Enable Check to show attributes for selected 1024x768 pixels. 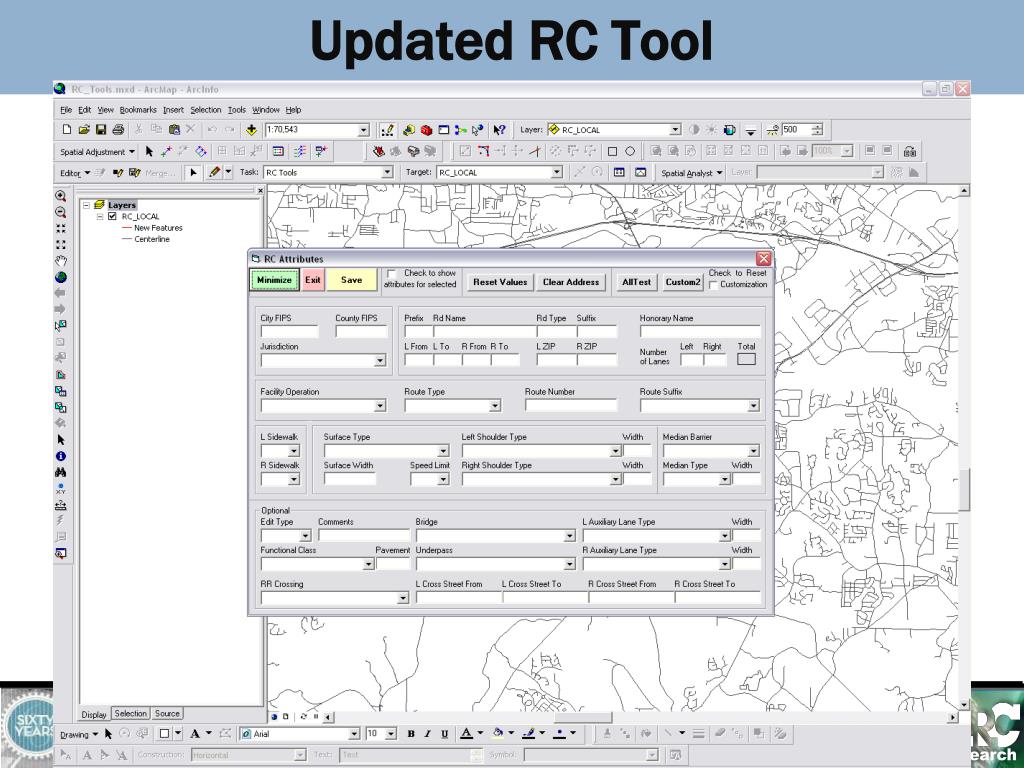(x=392, y=274)
